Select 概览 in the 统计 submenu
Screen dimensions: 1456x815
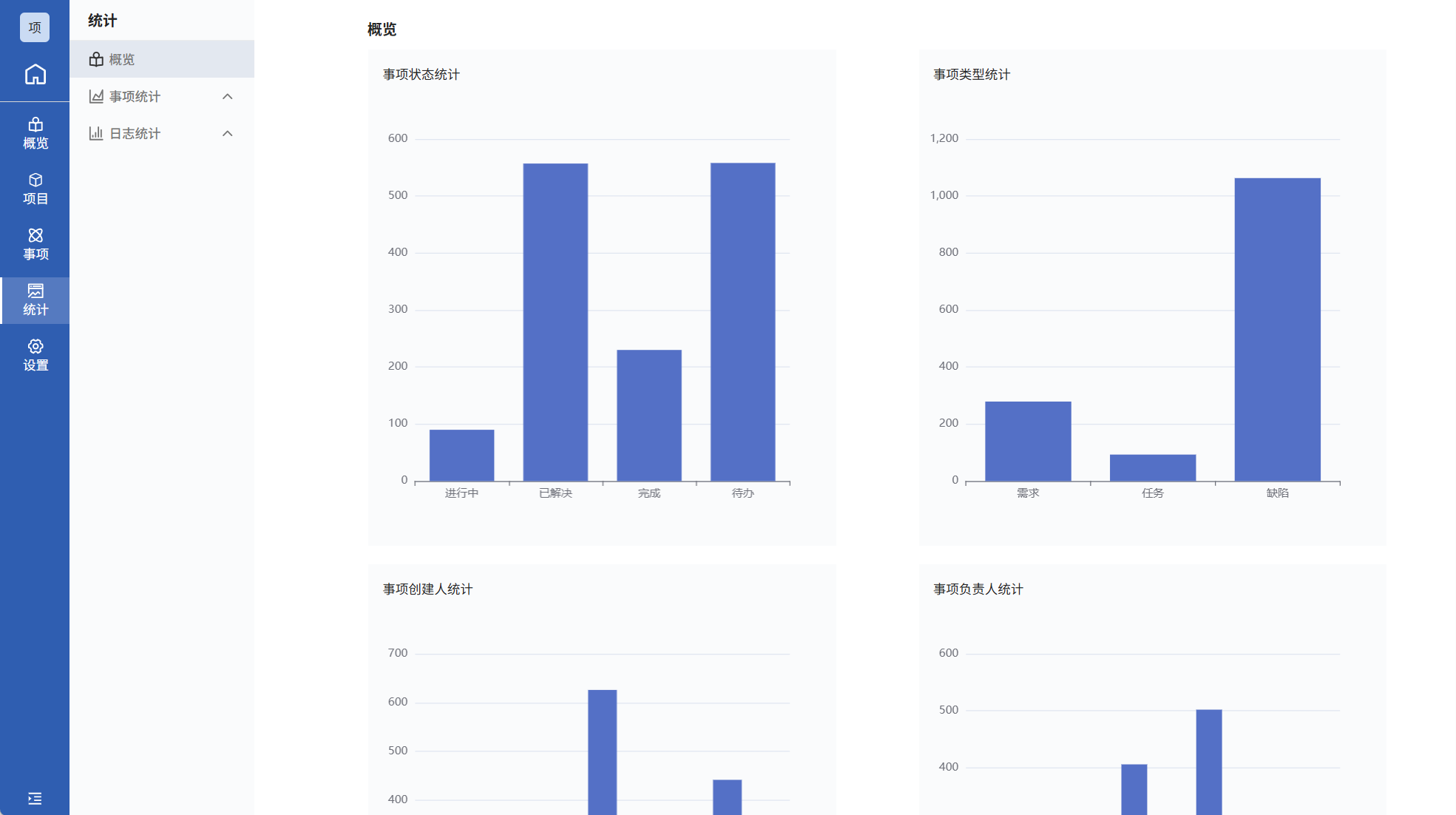121,59
